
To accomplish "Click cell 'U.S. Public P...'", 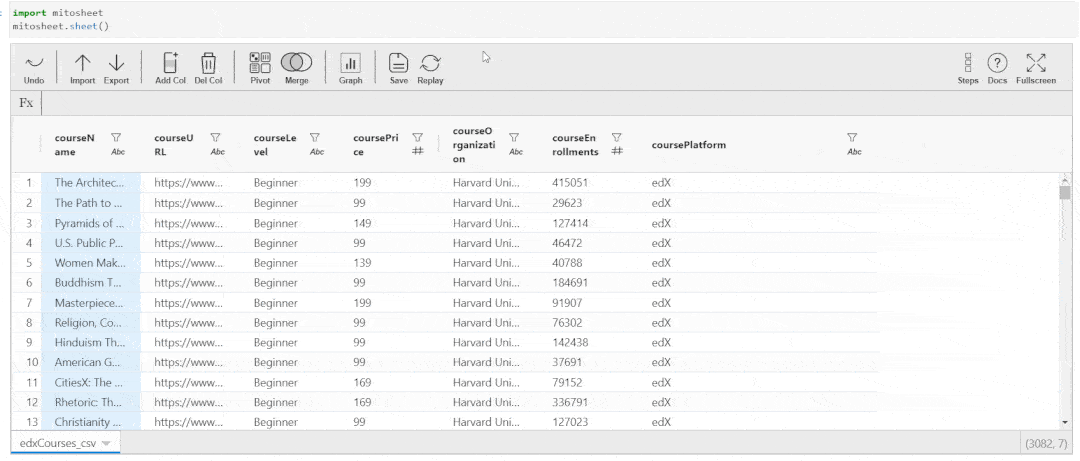I will coord(91,243).
